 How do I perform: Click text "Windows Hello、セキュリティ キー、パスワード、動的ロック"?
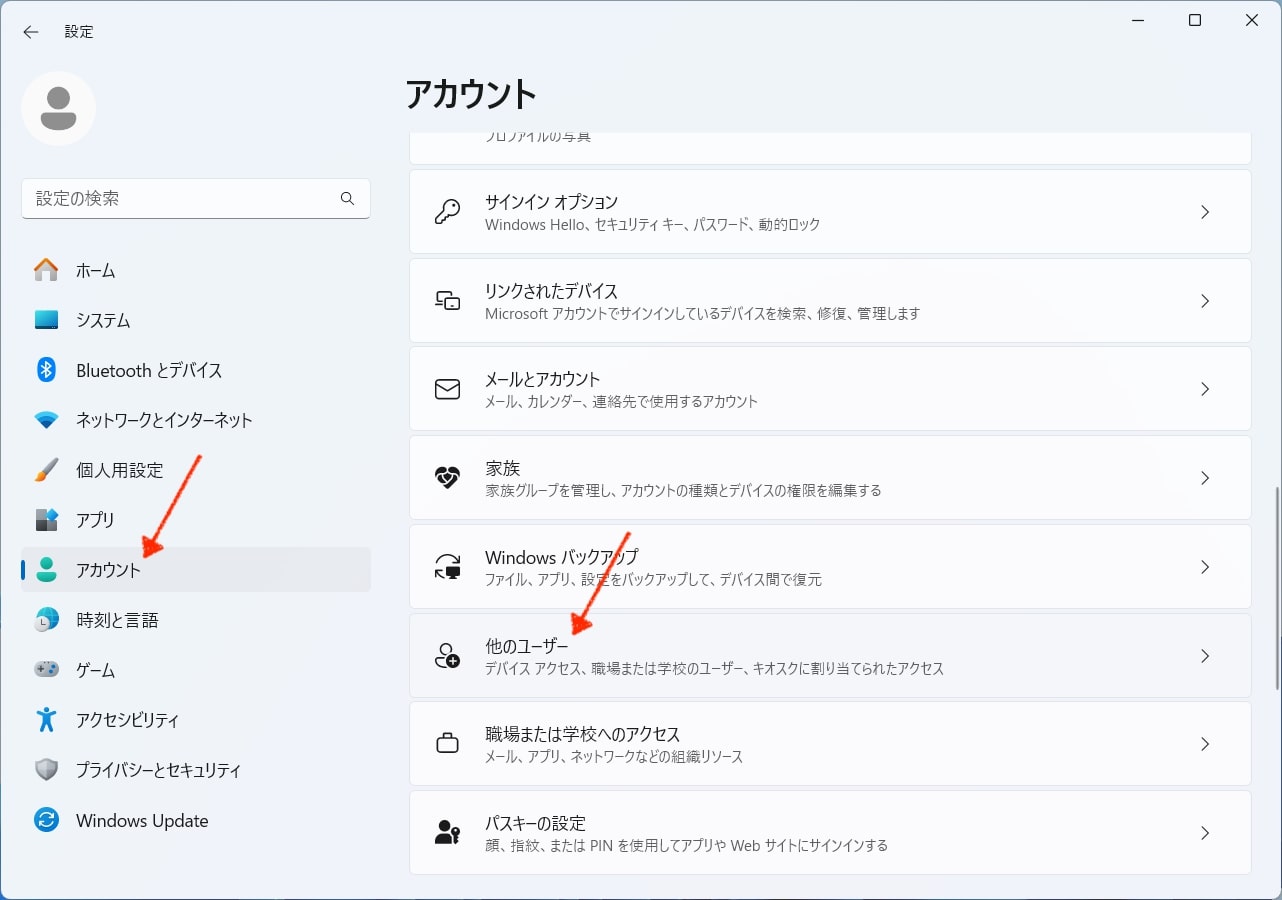click(652, 225)
